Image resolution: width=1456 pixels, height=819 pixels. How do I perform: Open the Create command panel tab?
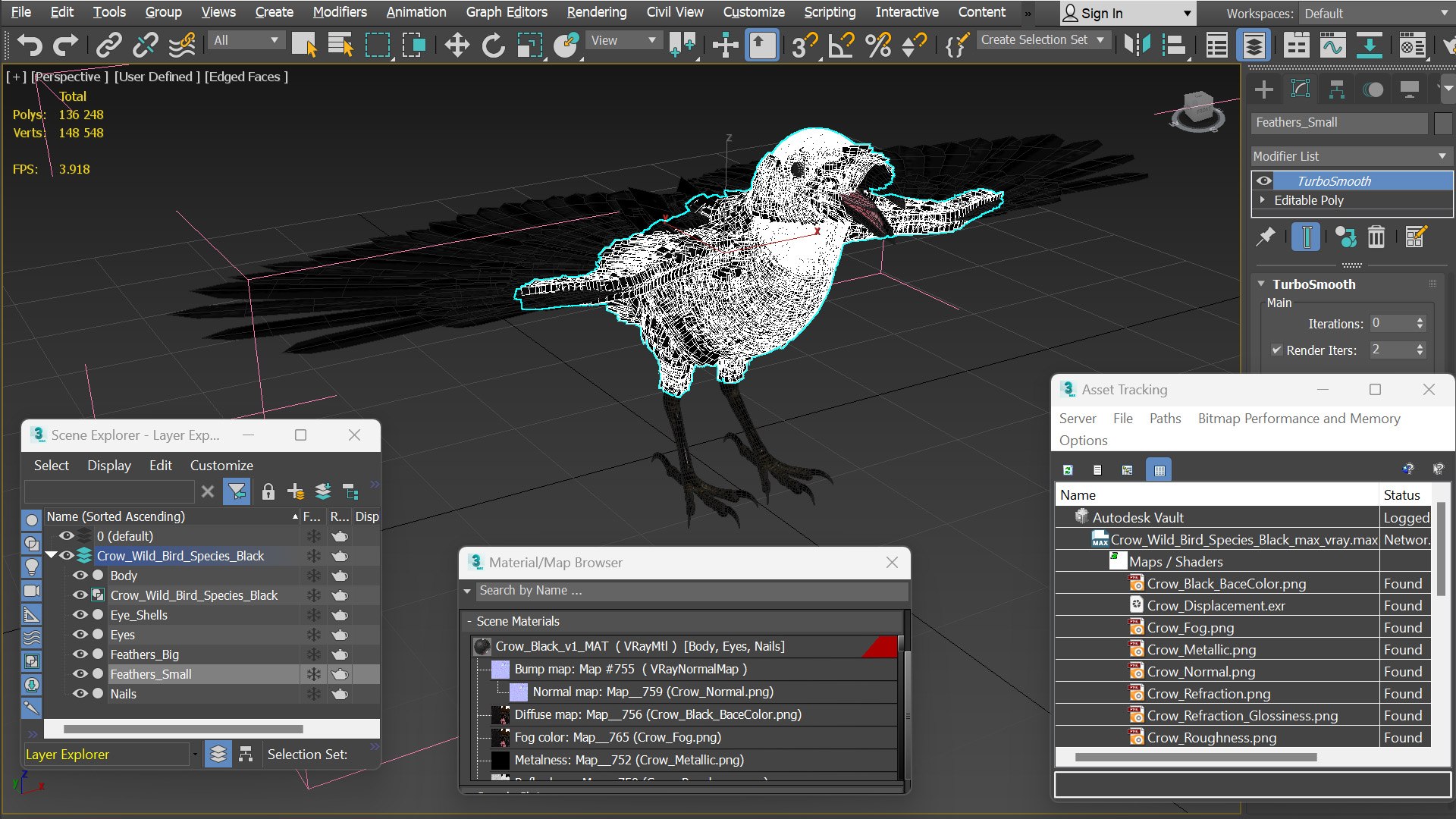pyautogui.click(x=1263, y=89)
